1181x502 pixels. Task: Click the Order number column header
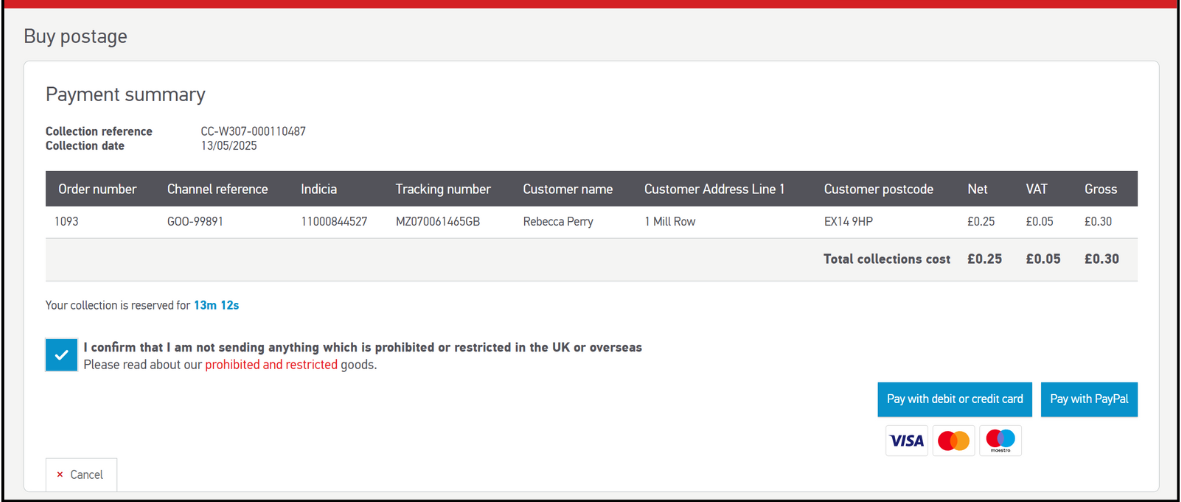point(97,189)
